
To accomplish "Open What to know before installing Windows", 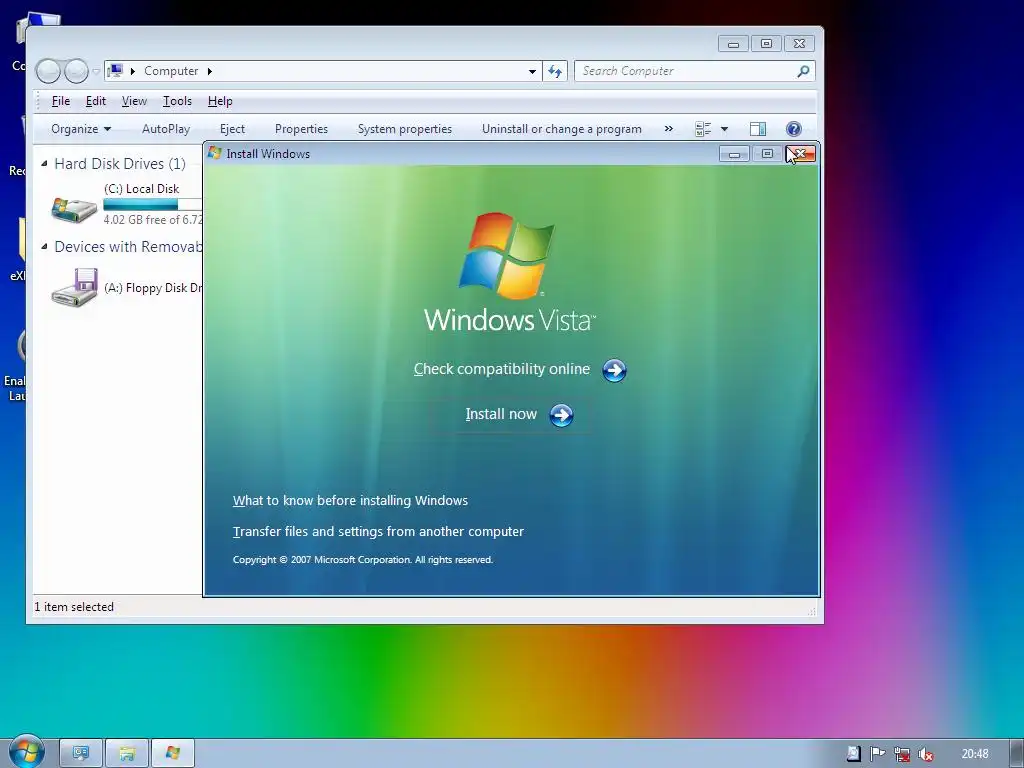I will (x=350, y=500).
